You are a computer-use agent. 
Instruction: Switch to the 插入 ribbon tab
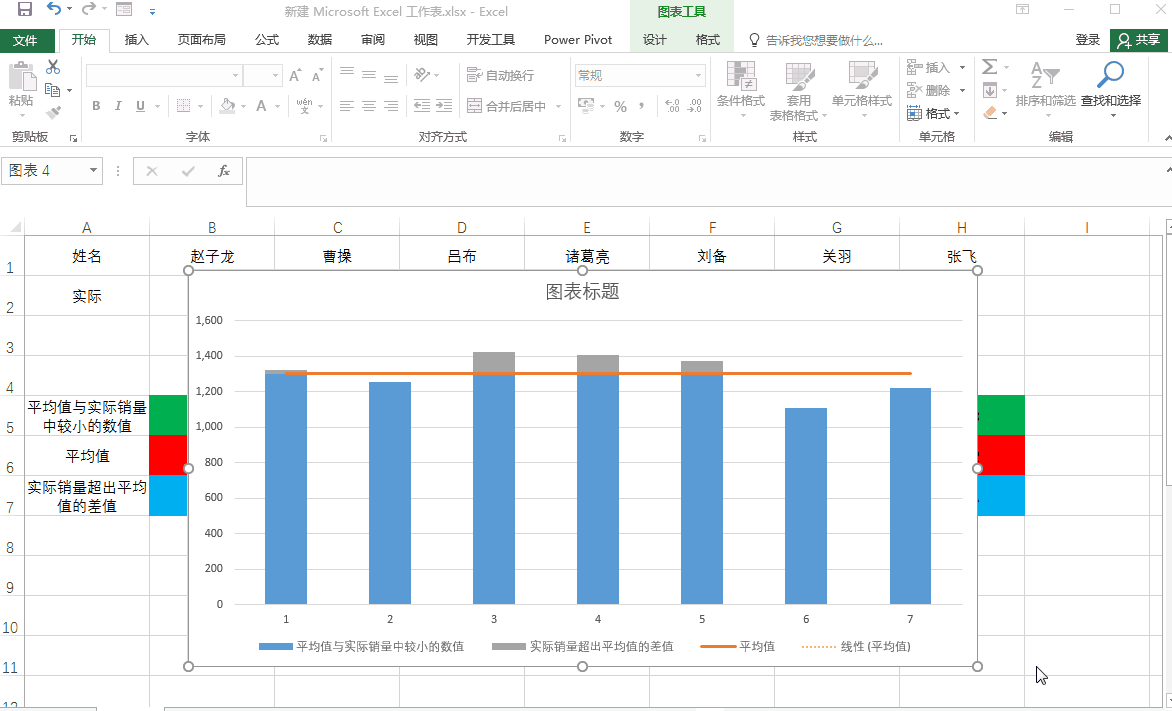tap(137, 40)
